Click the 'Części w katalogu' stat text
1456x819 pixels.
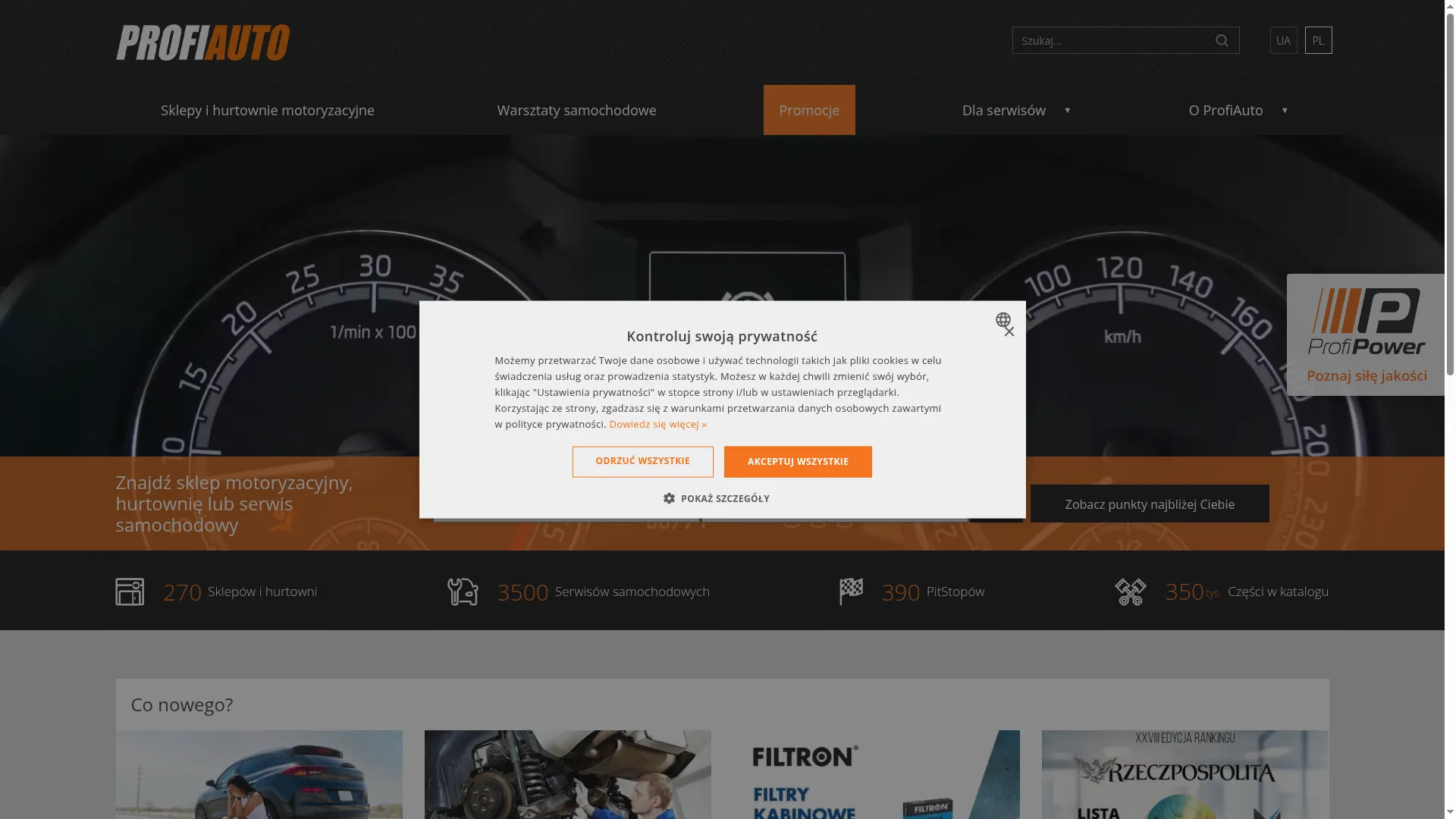click(1278, 591)
